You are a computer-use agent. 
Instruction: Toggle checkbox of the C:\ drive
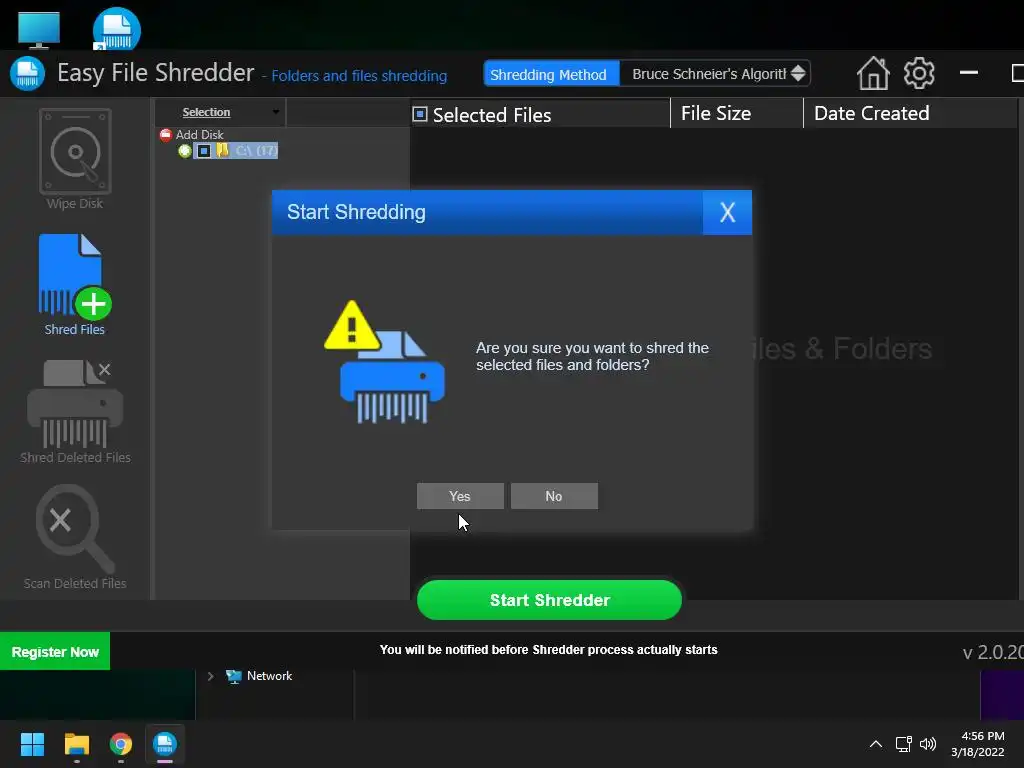coord(204,151)
